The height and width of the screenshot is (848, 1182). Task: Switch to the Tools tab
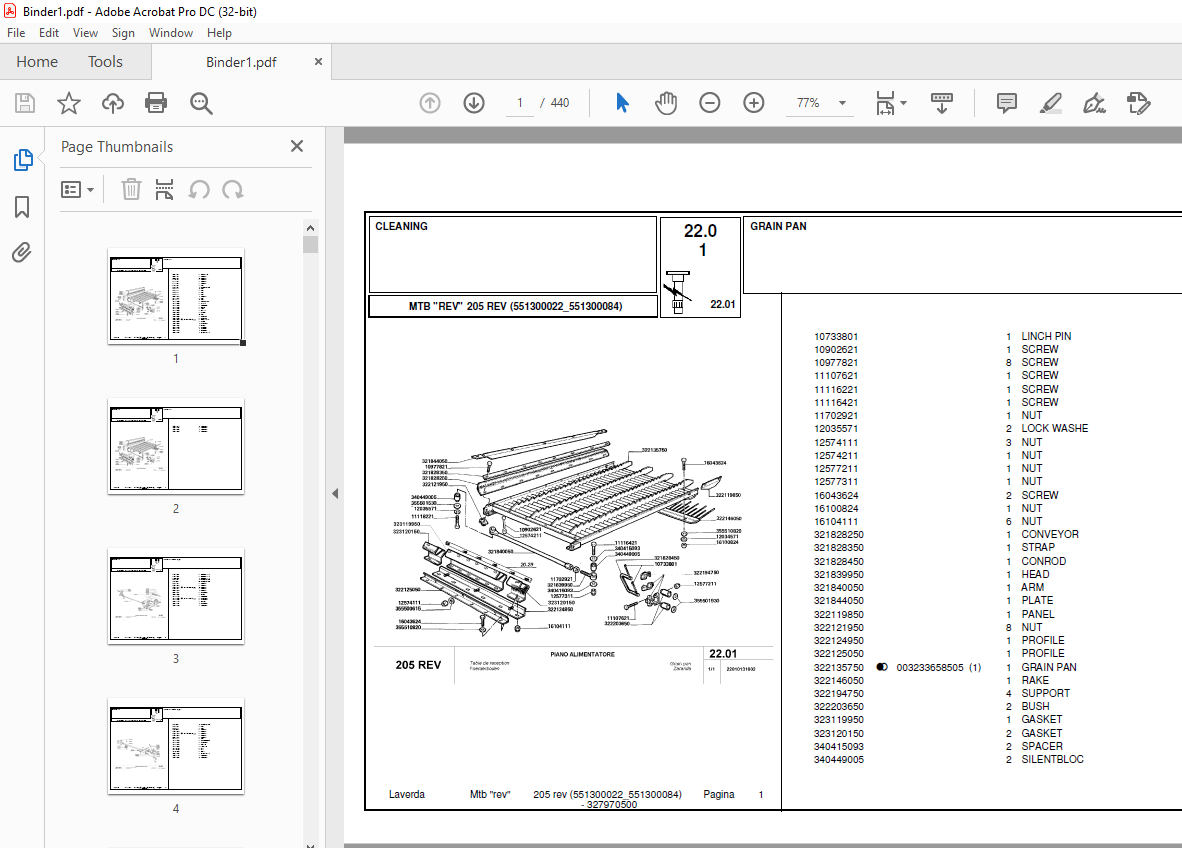105,62
